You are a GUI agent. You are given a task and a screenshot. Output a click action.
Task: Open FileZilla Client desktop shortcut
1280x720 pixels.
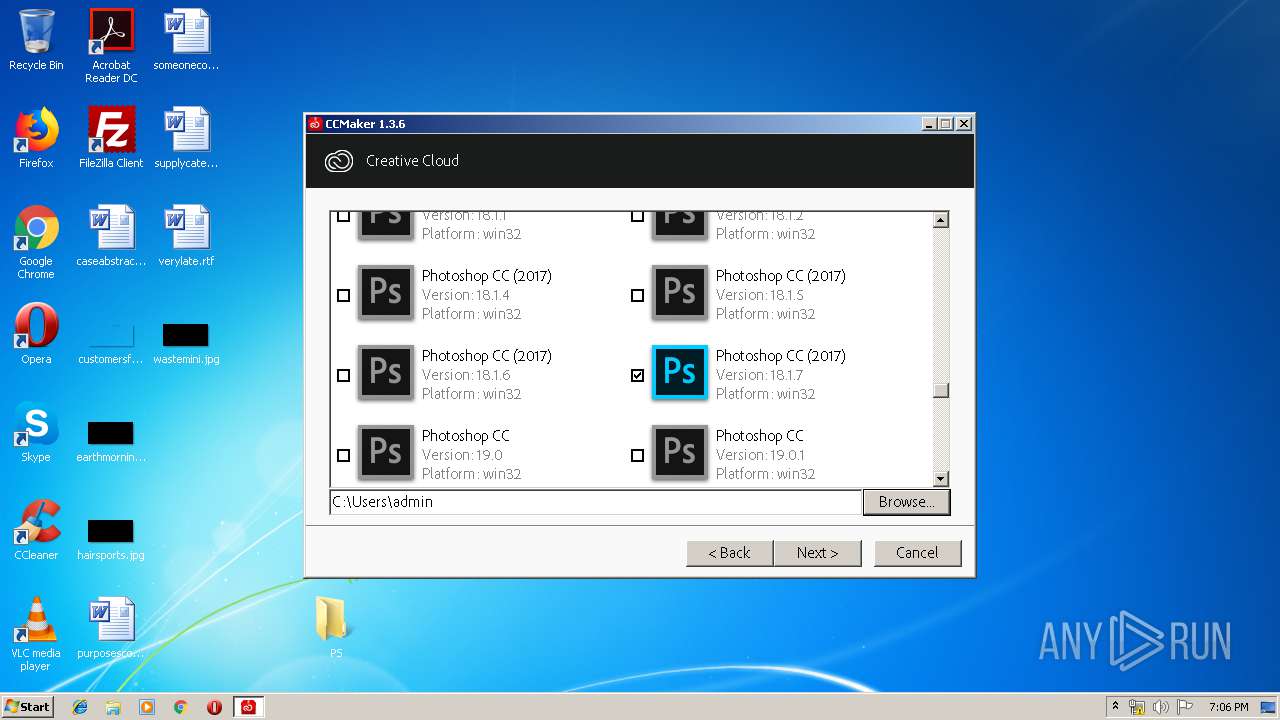point(111,138)
